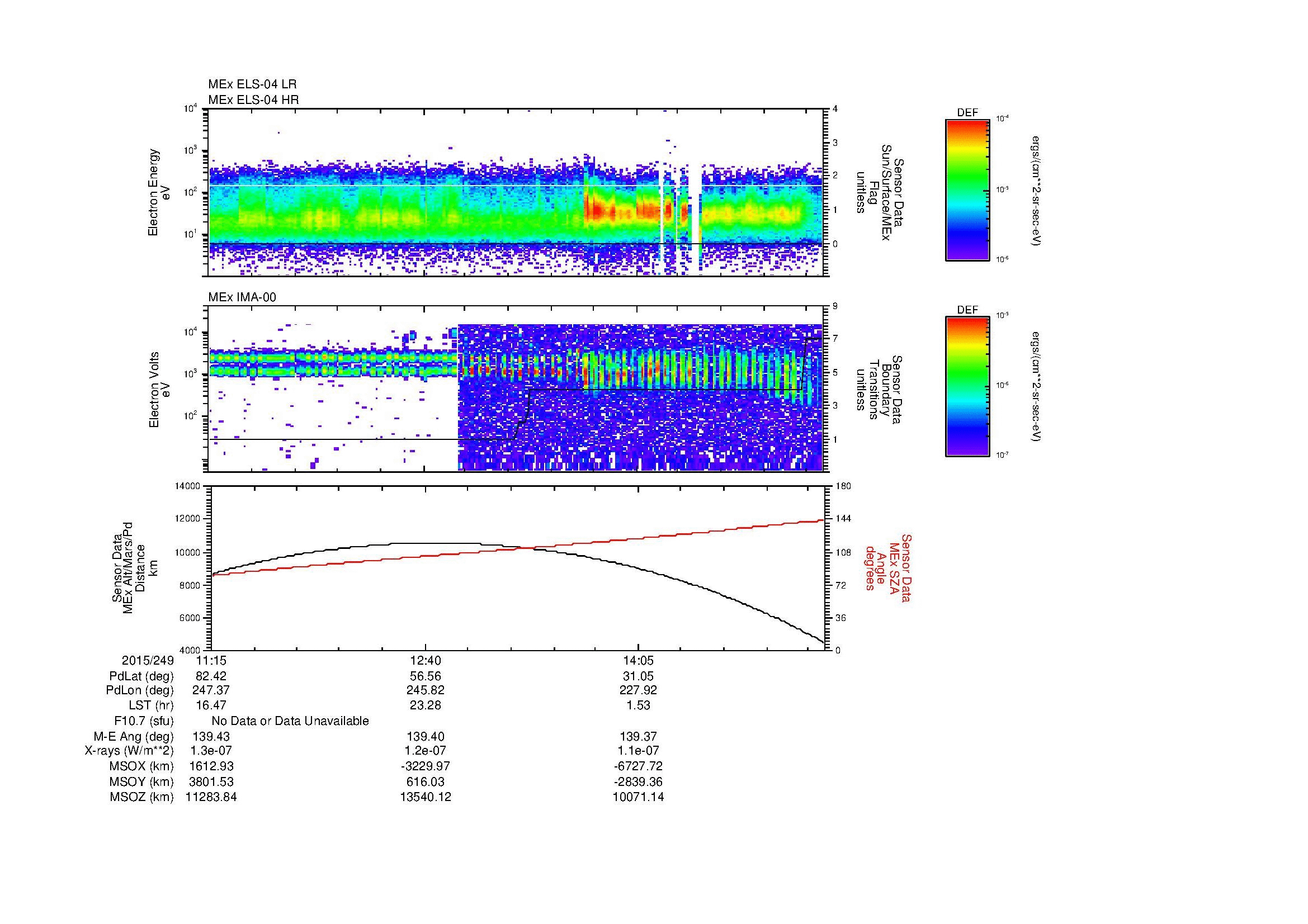Click the 'MSOY (km)' row label
Viewport: 1308px width, 924px height.
coord(141,782)
